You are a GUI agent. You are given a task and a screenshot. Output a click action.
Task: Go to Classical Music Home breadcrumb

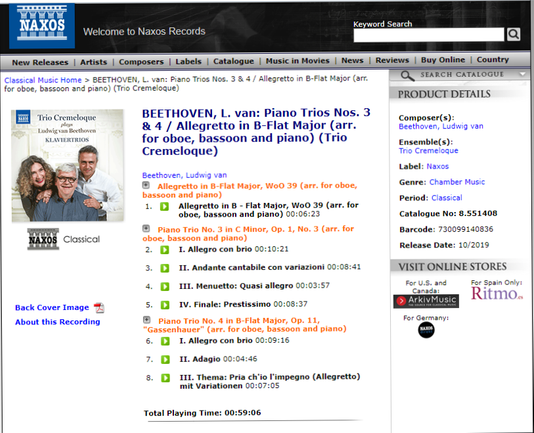(x=43, y=80)
